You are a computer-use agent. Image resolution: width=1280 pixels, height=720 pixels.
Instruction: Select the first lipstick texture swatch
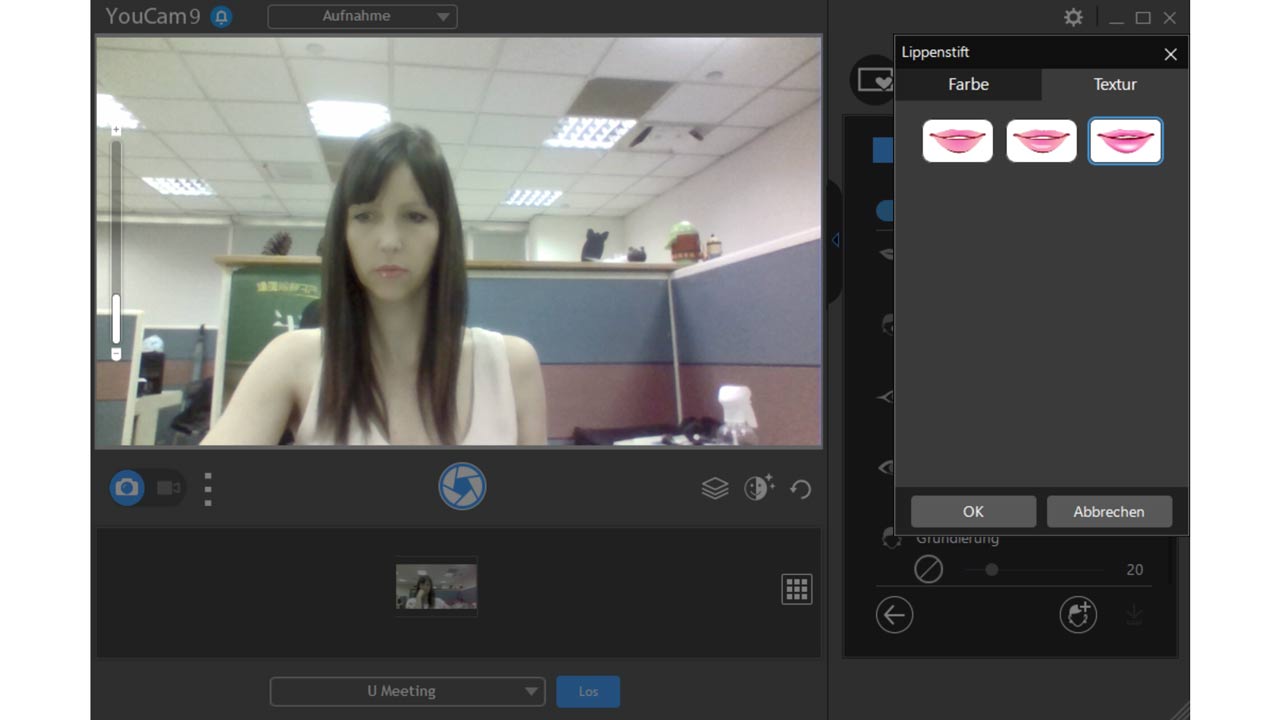tap(957, 141)
